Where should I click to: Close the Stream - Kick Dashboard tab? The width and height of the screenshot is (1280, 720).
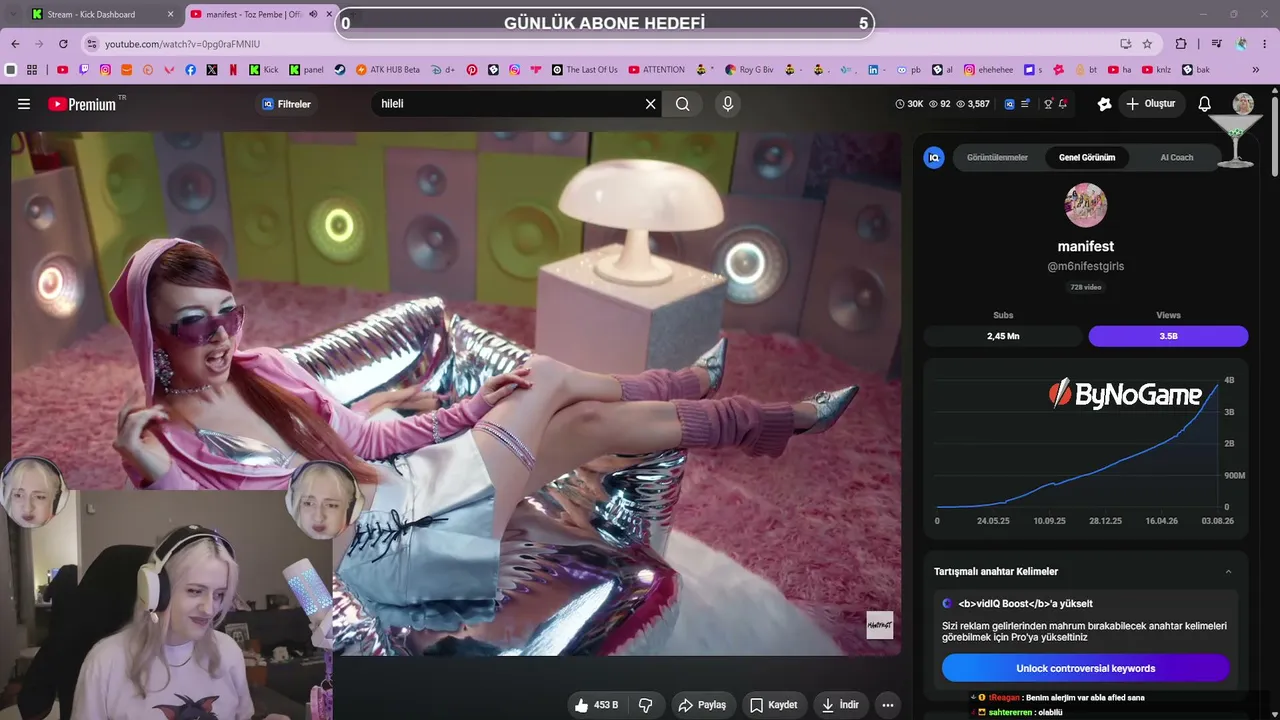[171, 14]
